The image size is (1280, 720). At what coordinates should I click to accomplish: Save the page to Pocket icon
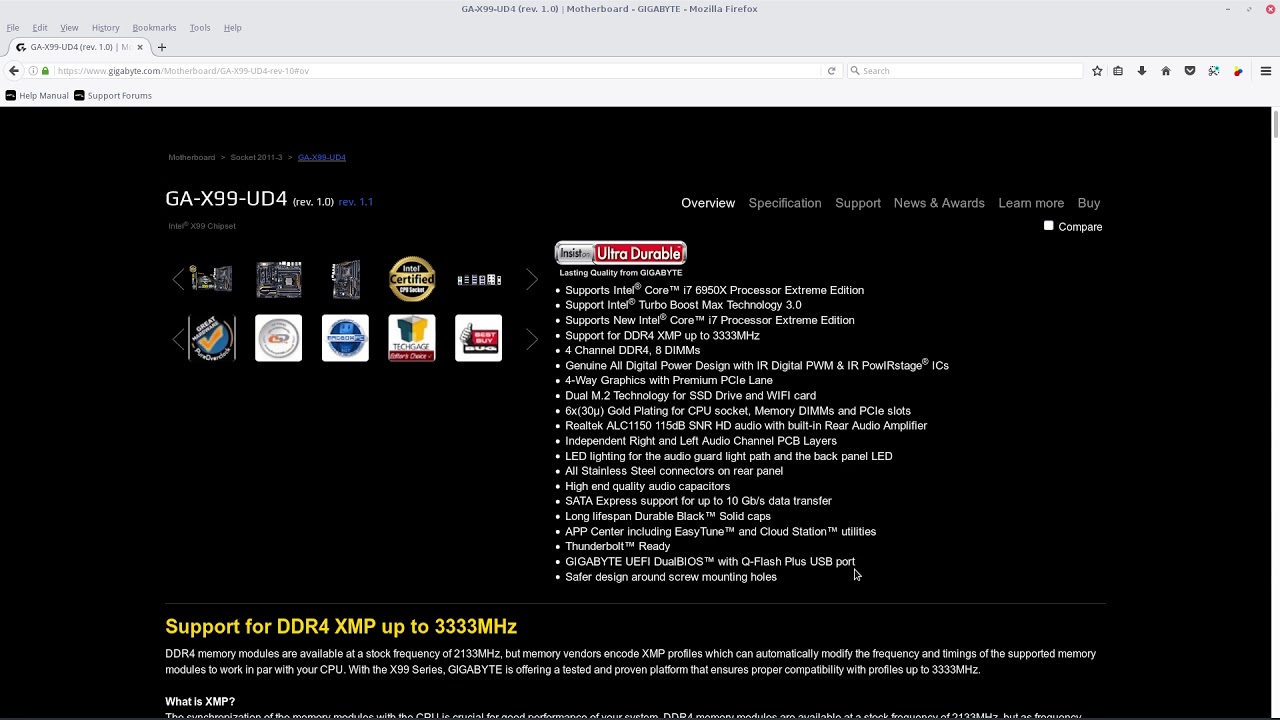1190,71
